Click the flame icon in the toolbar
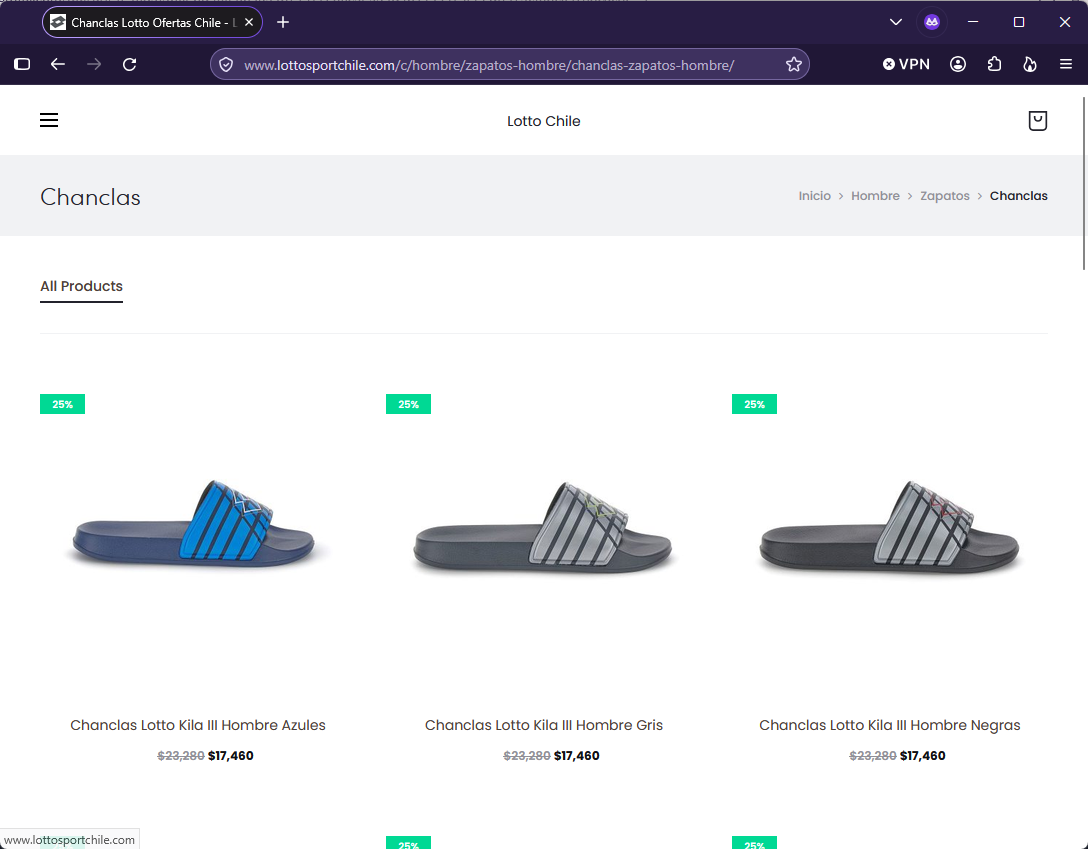The image size is (1088, 849). pos(1030,65)
